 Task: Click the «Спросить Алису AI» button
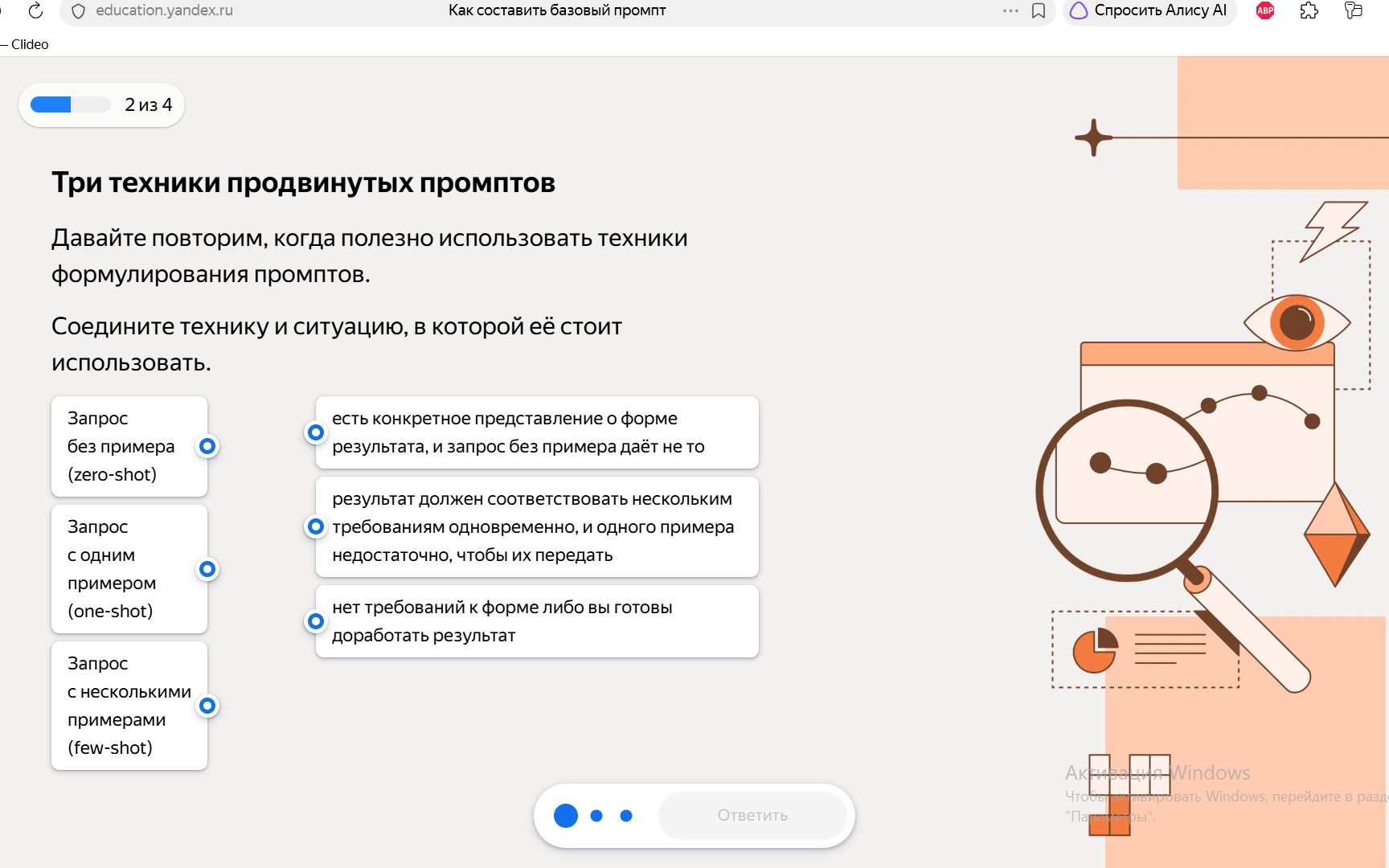pos(1149,11)
